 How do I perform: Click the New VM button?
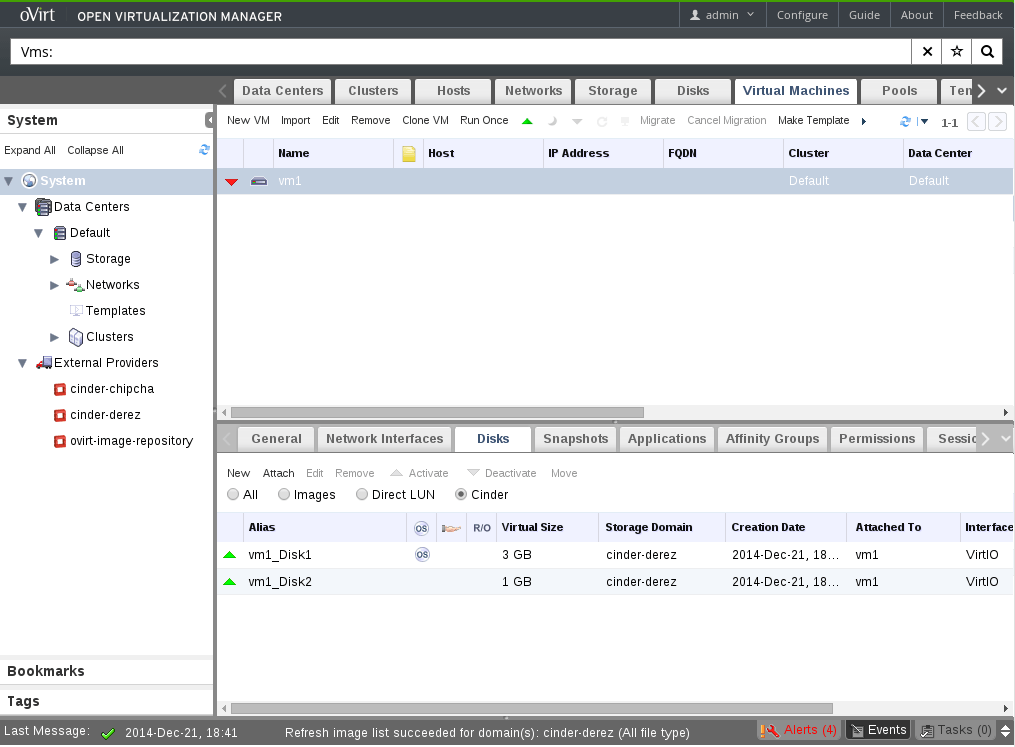[x=248, y=121]
